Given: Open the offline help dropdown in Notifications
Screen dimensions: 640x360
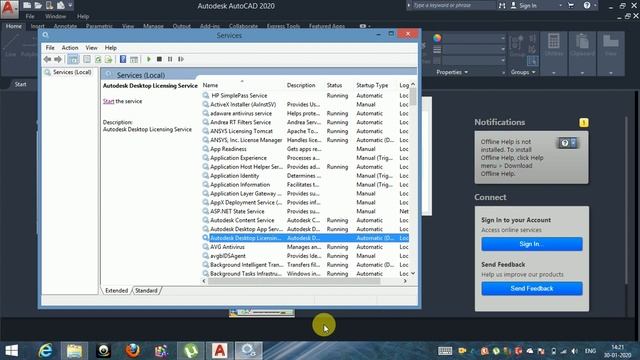Looking at the screenshot, I should tap(573, 143).
